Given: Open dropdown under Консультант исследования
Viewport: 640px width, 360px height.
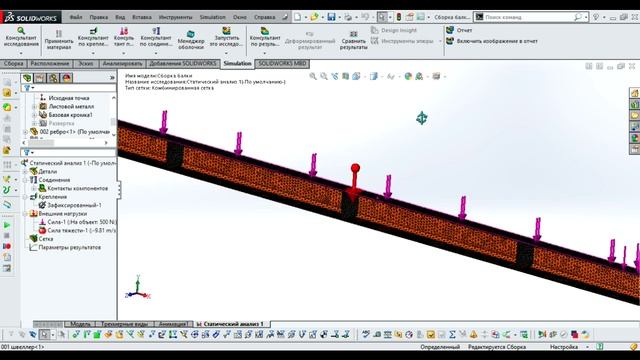Looking at the screenshot, I should point(21,53).
